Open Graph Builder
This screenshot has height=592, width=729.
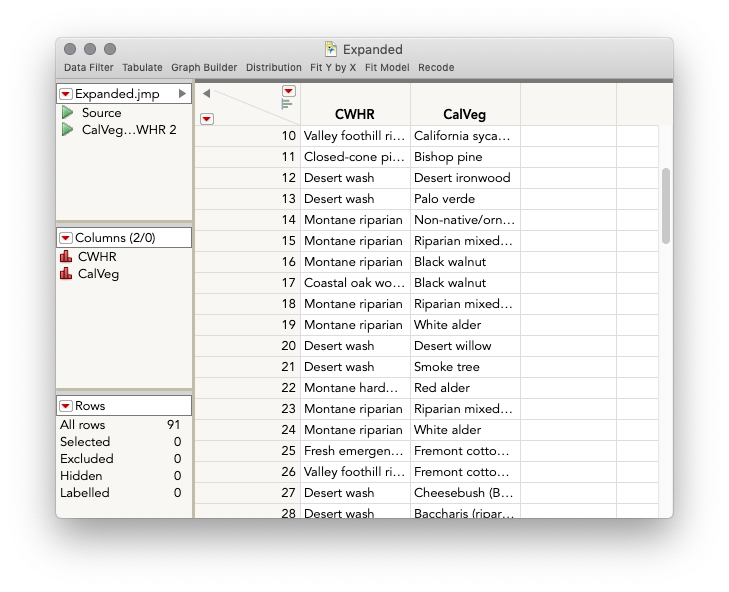204,67
